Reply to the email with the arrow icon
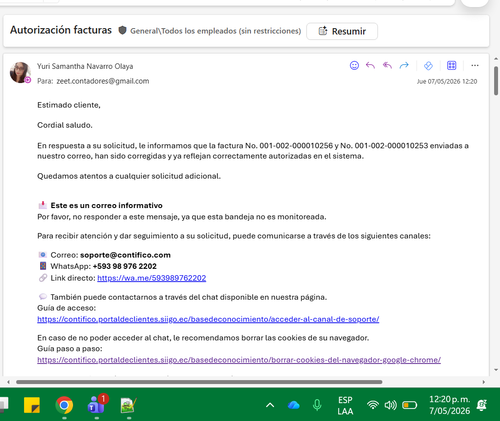The image size is (500, 421). tap(370, 65)
